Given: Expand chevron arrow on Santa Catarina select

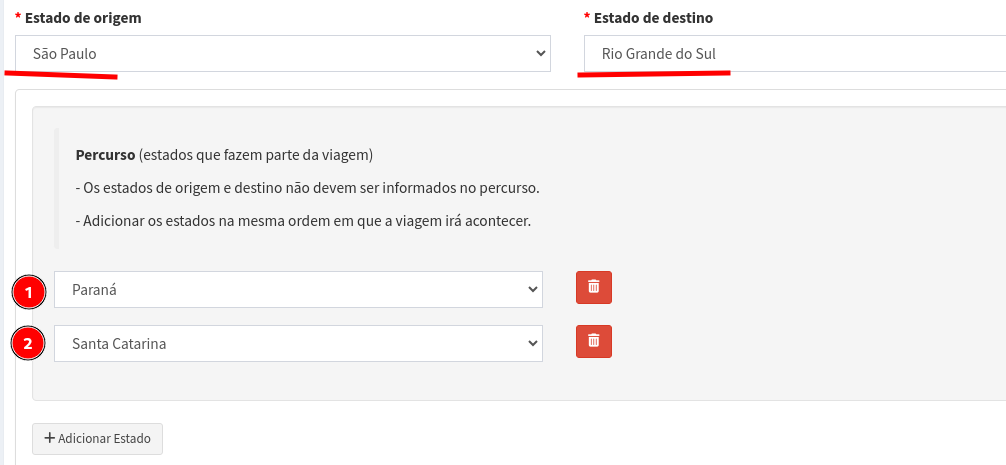Looking at the screenshot, I should coord(532,344).
